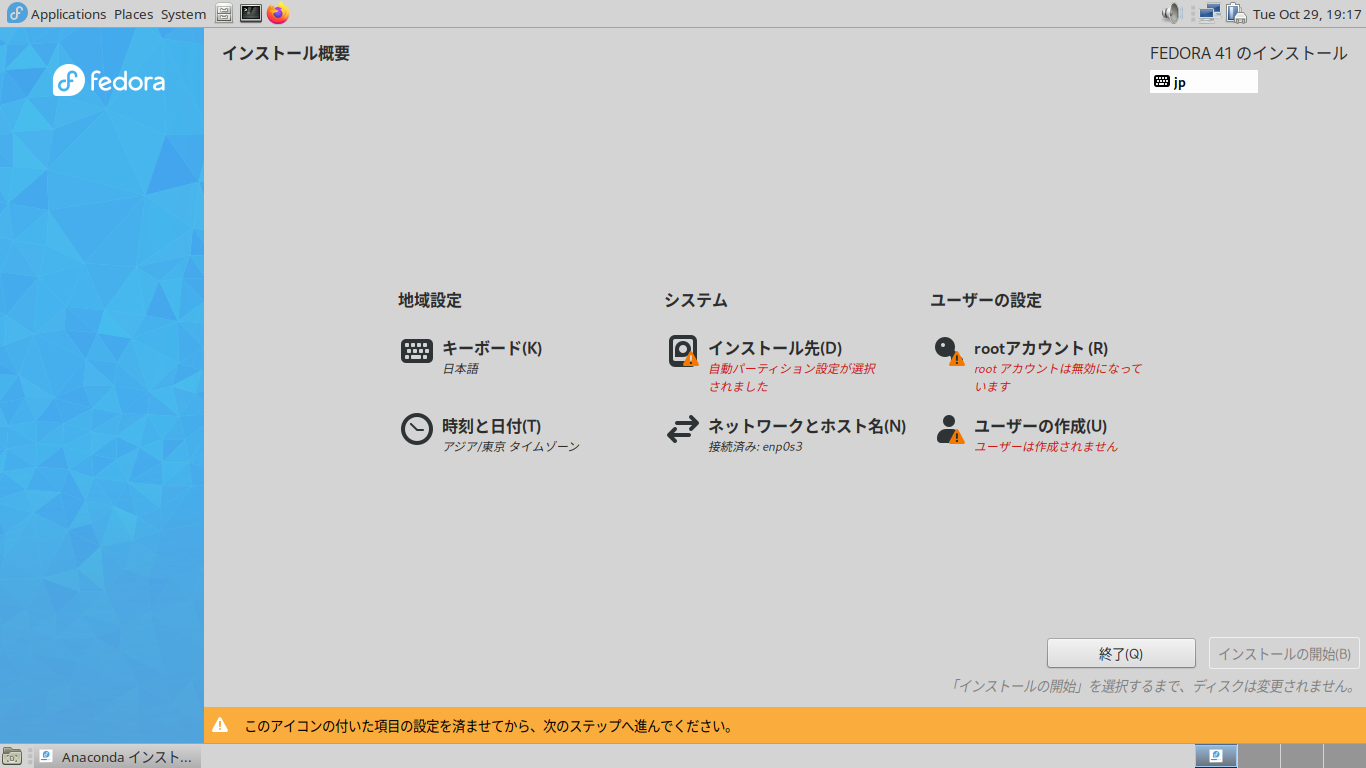1366x768 pixels.
Task: Open the System menu
Action: tap(183, 14)
